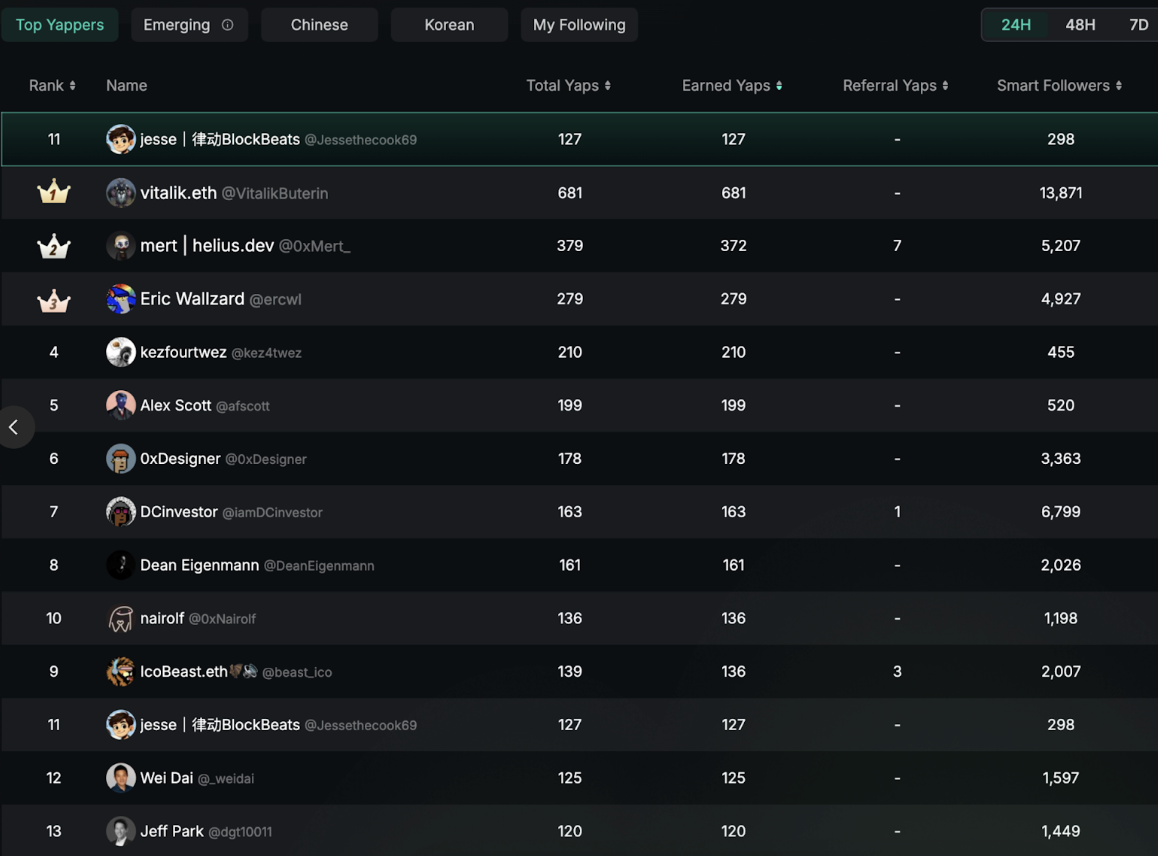
Task: Open Dean Eigenmann's profile name link
Action: [199, 565]
